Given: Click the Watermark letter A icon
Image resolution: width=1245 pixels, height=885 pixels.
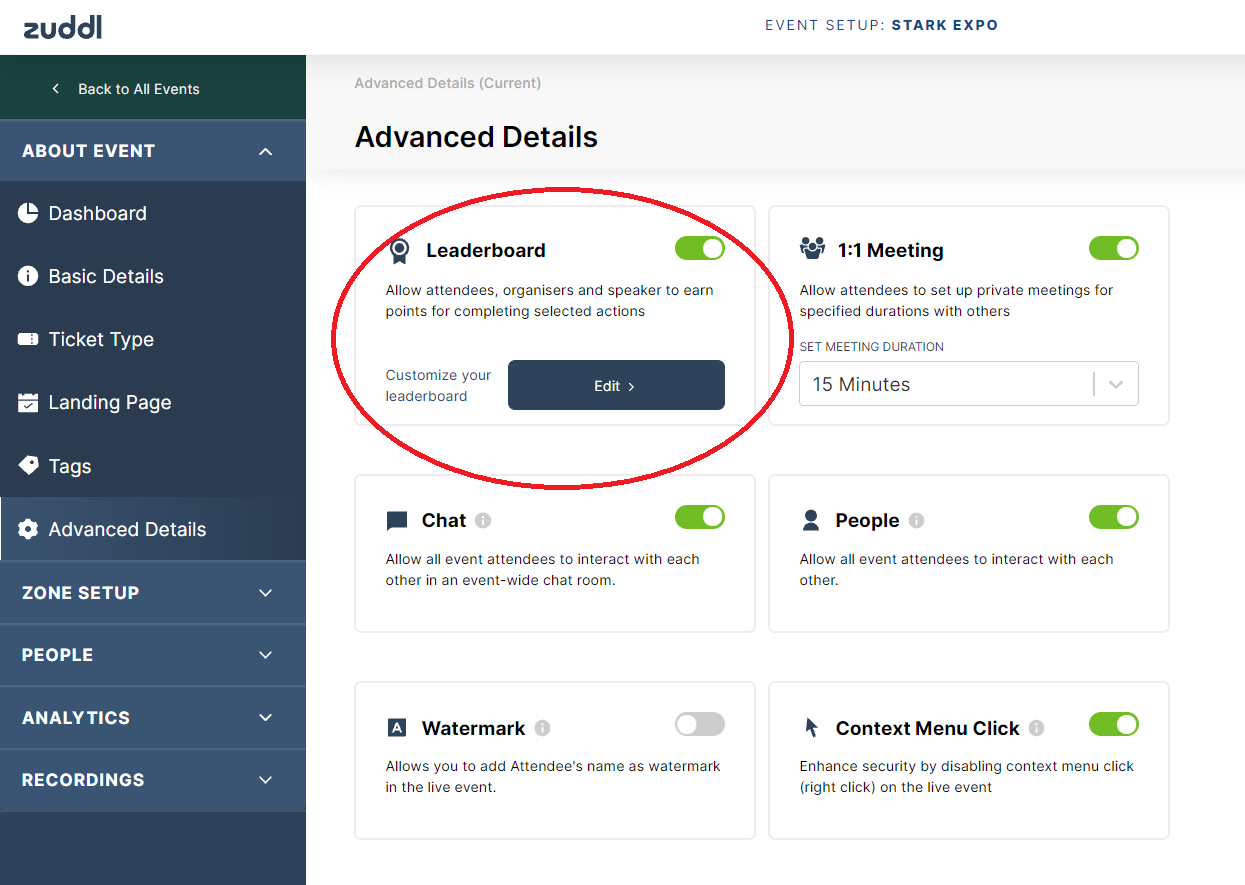Looking at the screenshot, I should tap(397, 728).
